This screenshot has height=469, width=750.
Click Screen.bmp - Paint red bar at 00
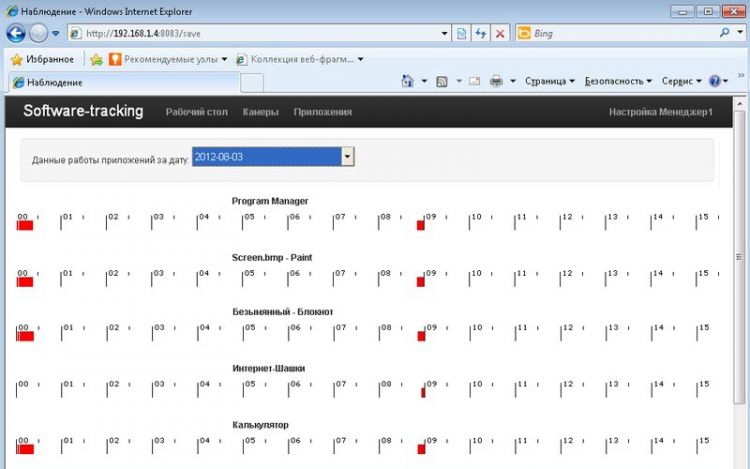point(25,282)
